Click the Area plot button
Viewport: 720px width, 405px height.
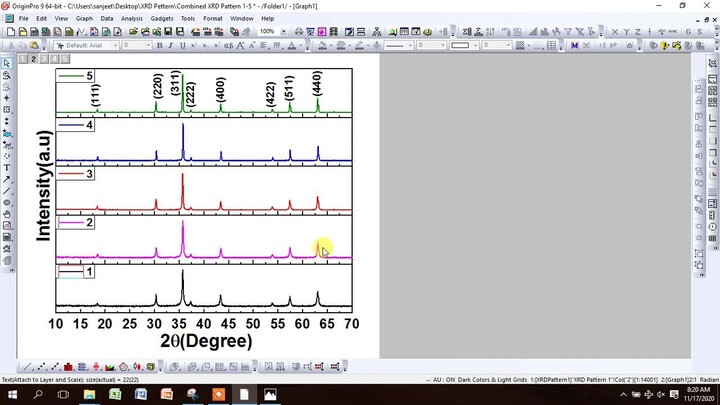[x=110, y=366]
